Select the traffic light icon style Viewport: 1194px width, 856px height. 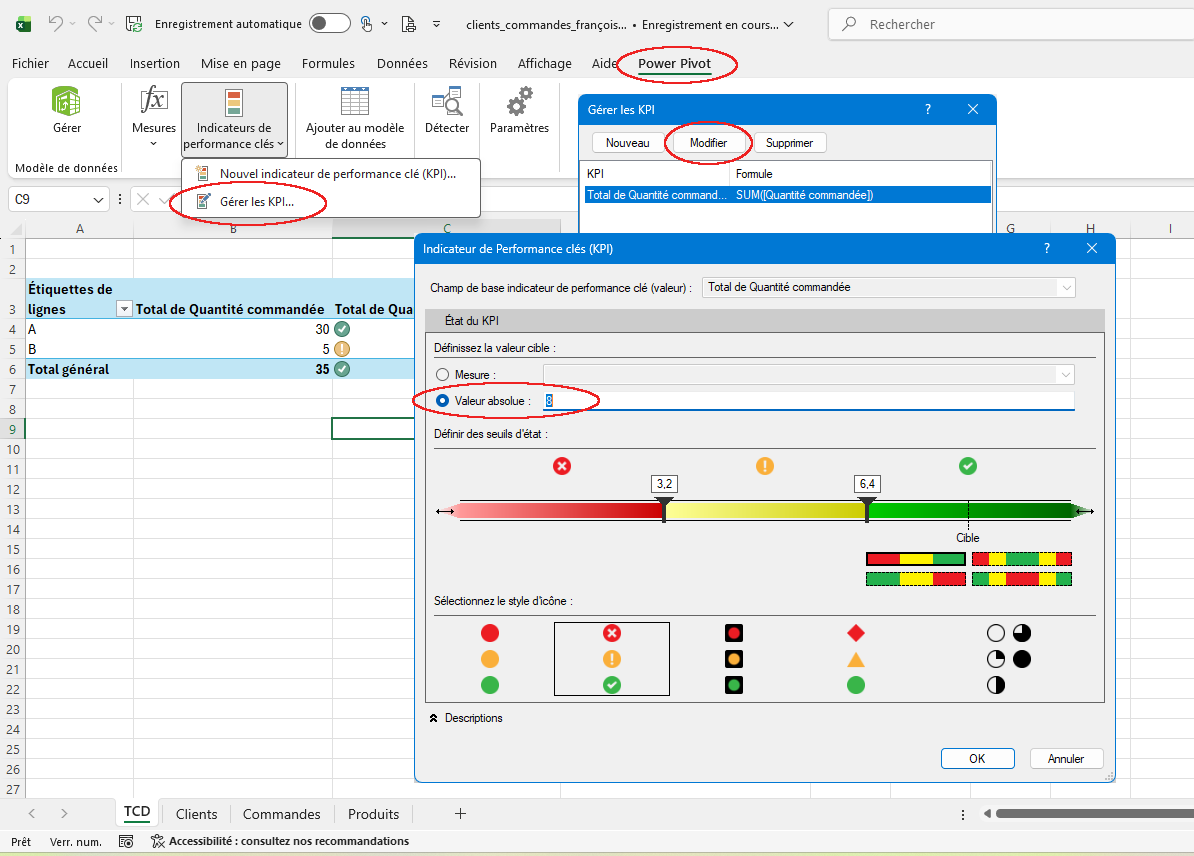734,659
